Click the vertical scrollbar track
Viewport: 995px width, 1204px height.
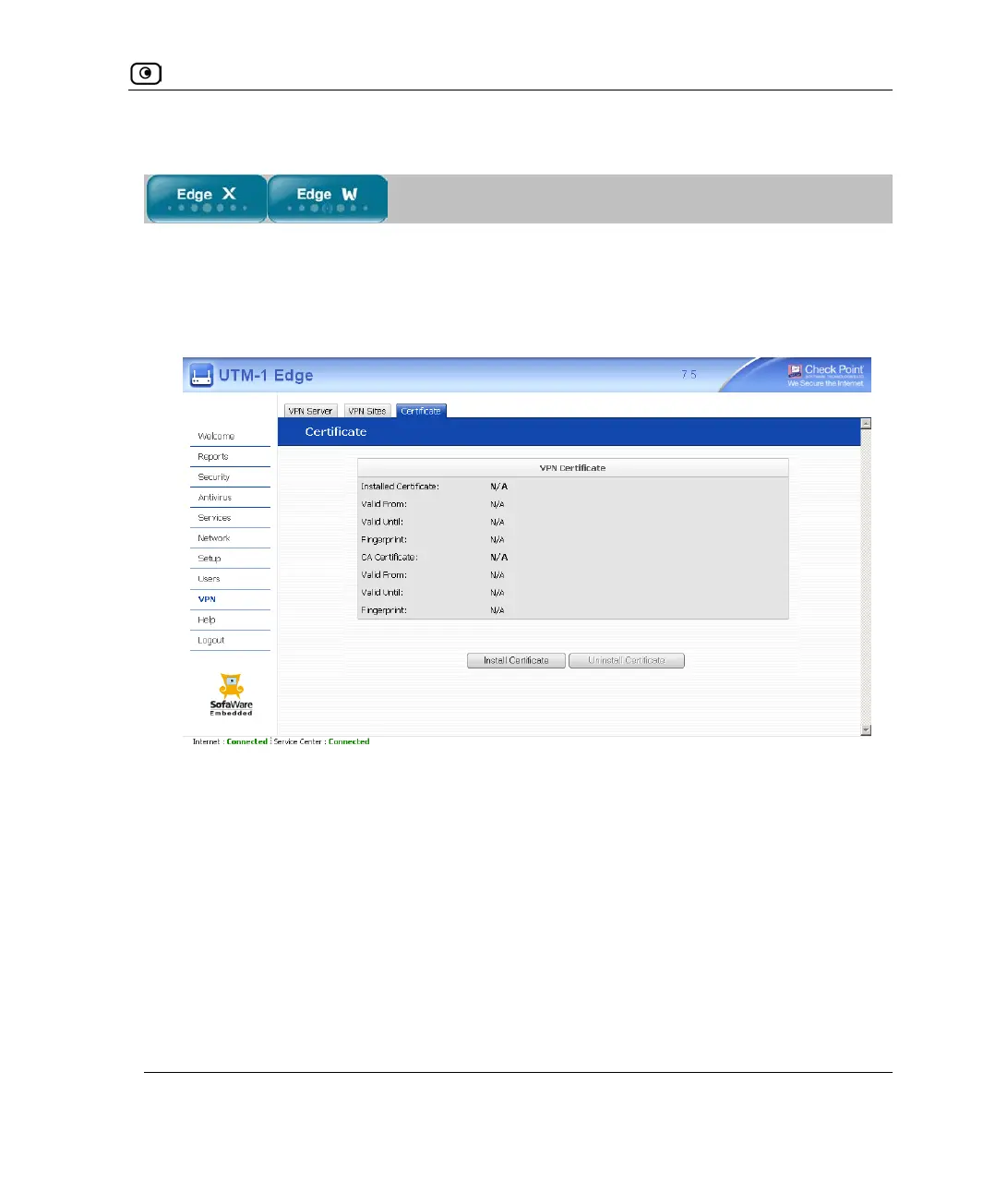coord(866,576)
